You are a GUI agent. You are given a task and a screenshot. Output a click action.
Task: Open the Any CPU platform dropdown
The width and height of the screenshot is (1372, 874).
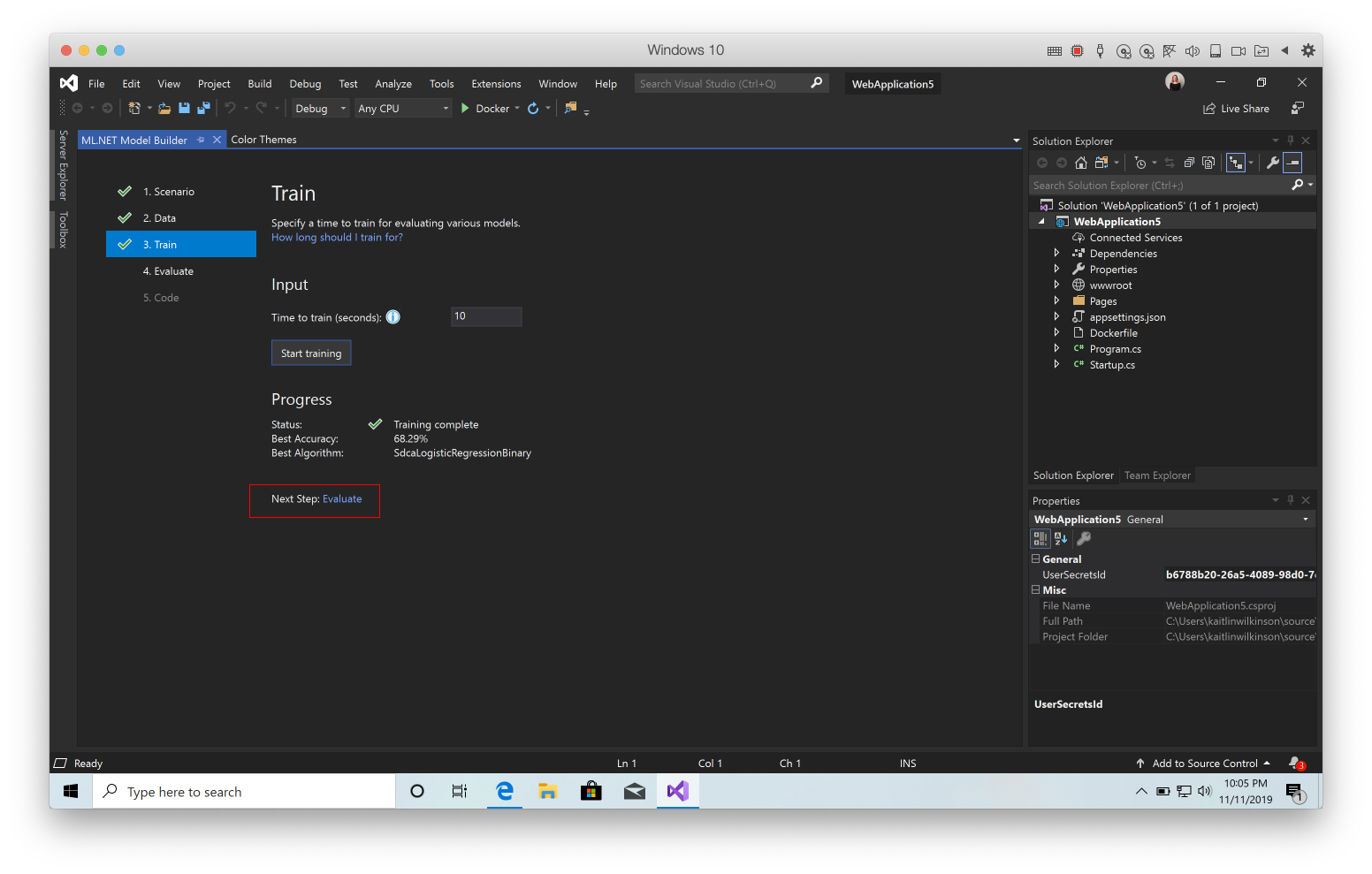pyautogui.click(x=445, y=108)
